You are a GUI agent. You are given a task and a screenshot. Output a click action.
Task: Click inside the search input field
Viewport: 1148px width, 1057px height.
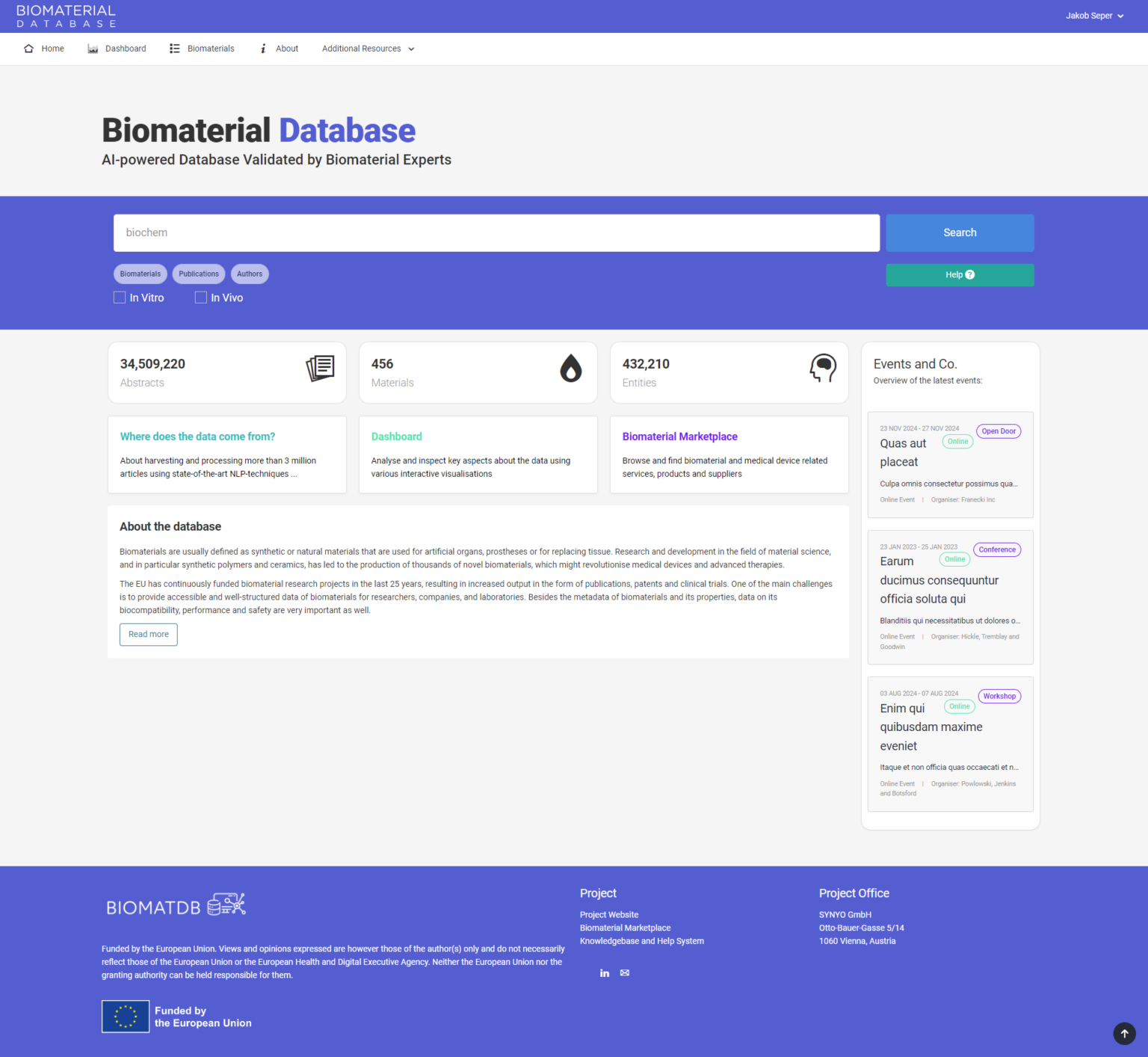(496, 232)
